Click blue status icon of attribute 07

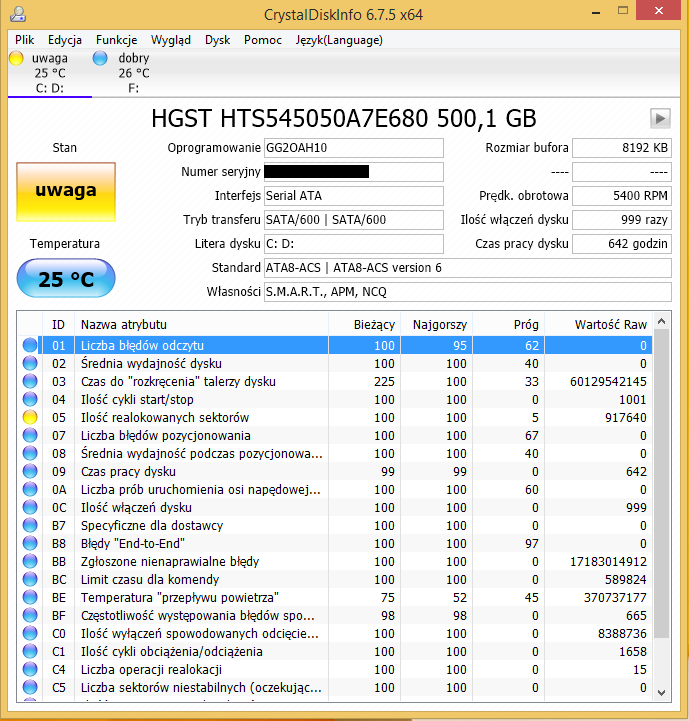point(30,435)
